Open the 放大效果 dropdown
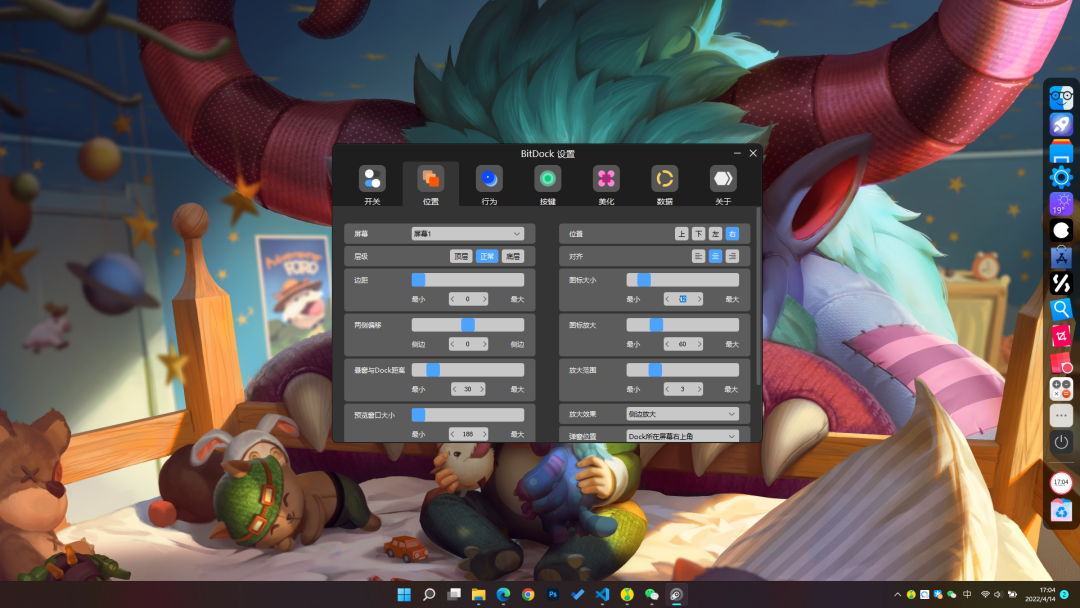 pyautogui.click(x=682, y=414)
